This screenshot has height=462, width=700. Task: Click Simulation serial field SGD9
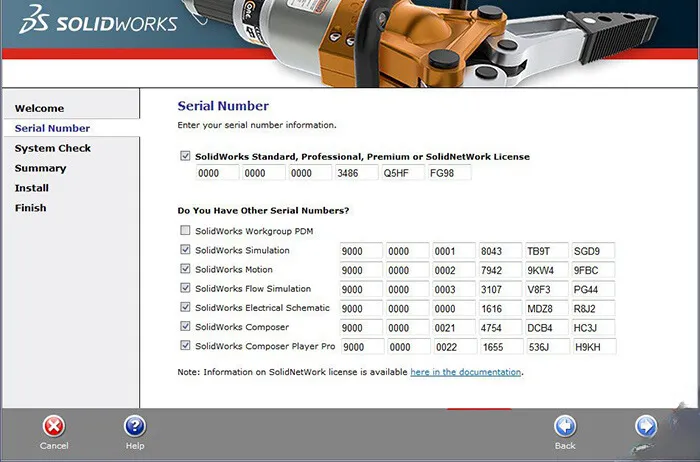[593, 251]
